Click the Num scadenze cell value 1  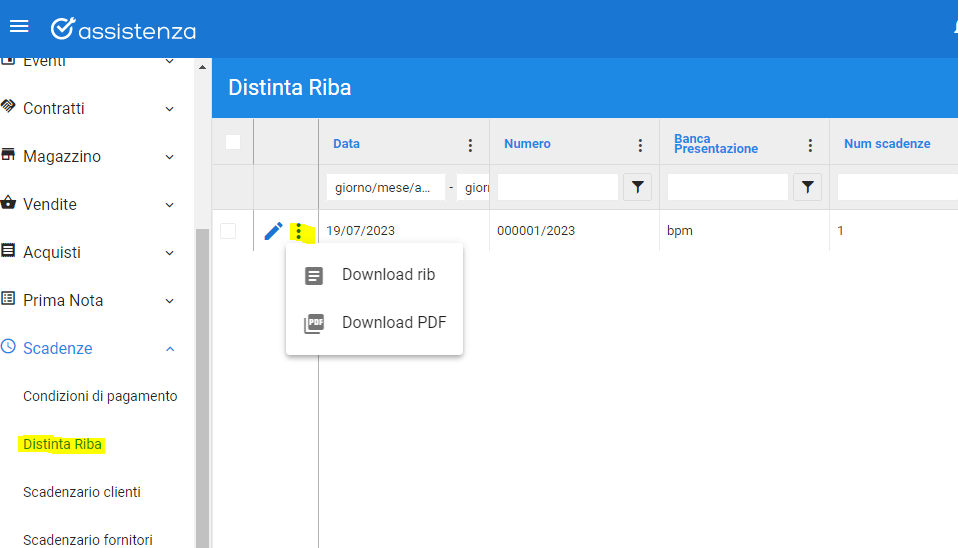840,231
